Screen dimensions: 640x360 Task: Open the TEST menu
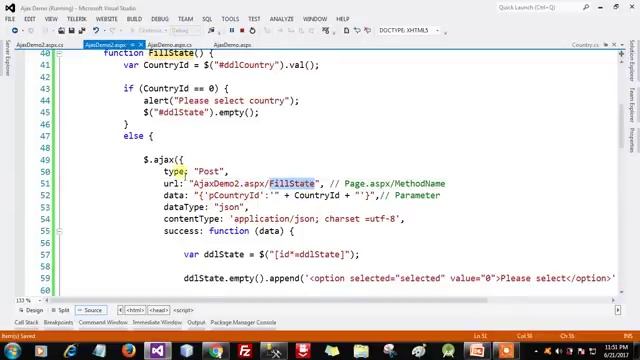[x=254, y=19]
